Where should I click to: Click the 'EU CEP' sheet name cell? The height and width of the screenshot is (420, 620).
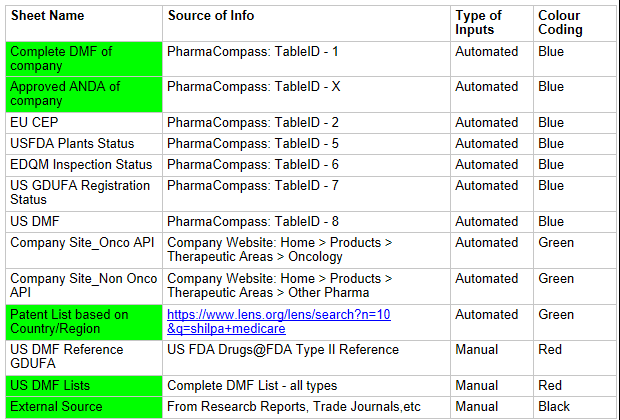(84, 123)
